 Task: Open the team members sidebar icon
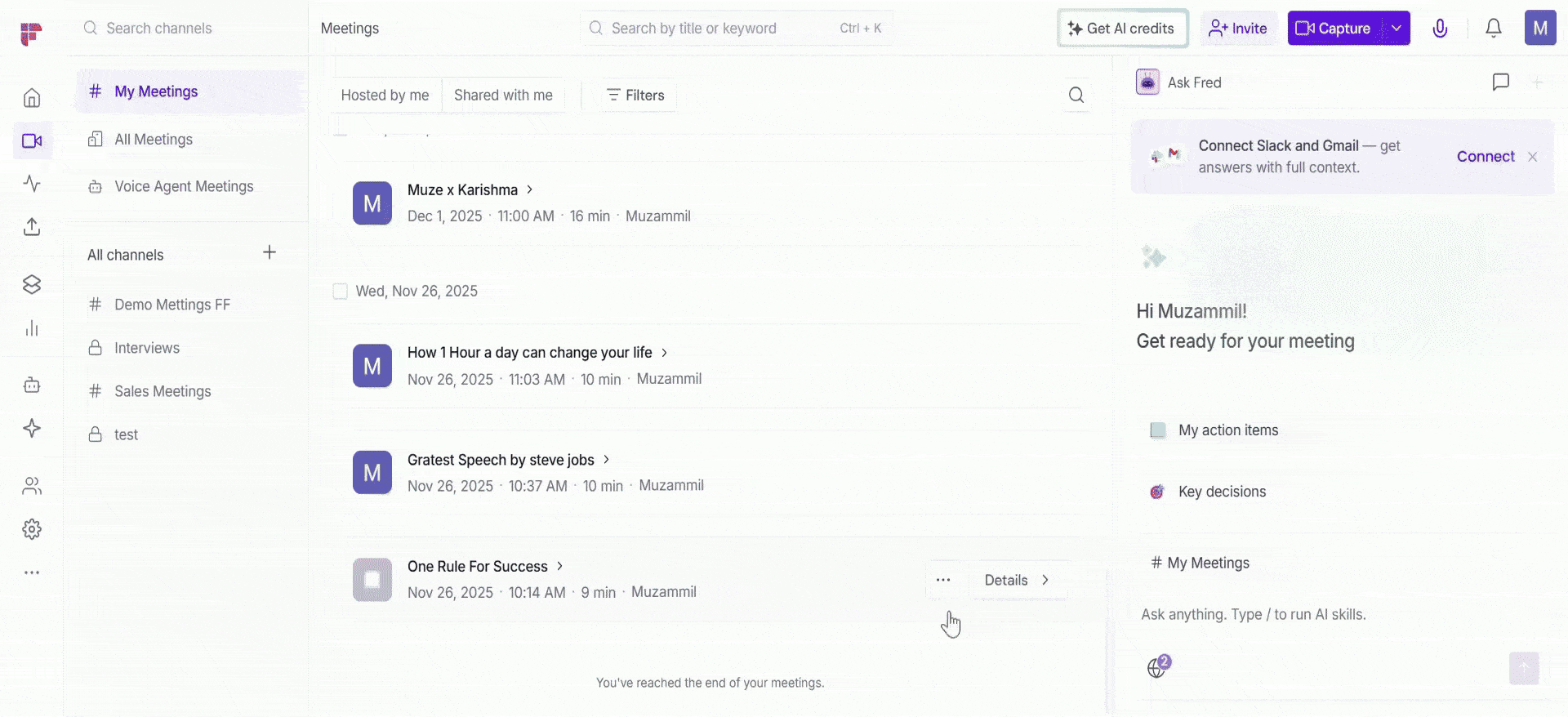[32, 486]
